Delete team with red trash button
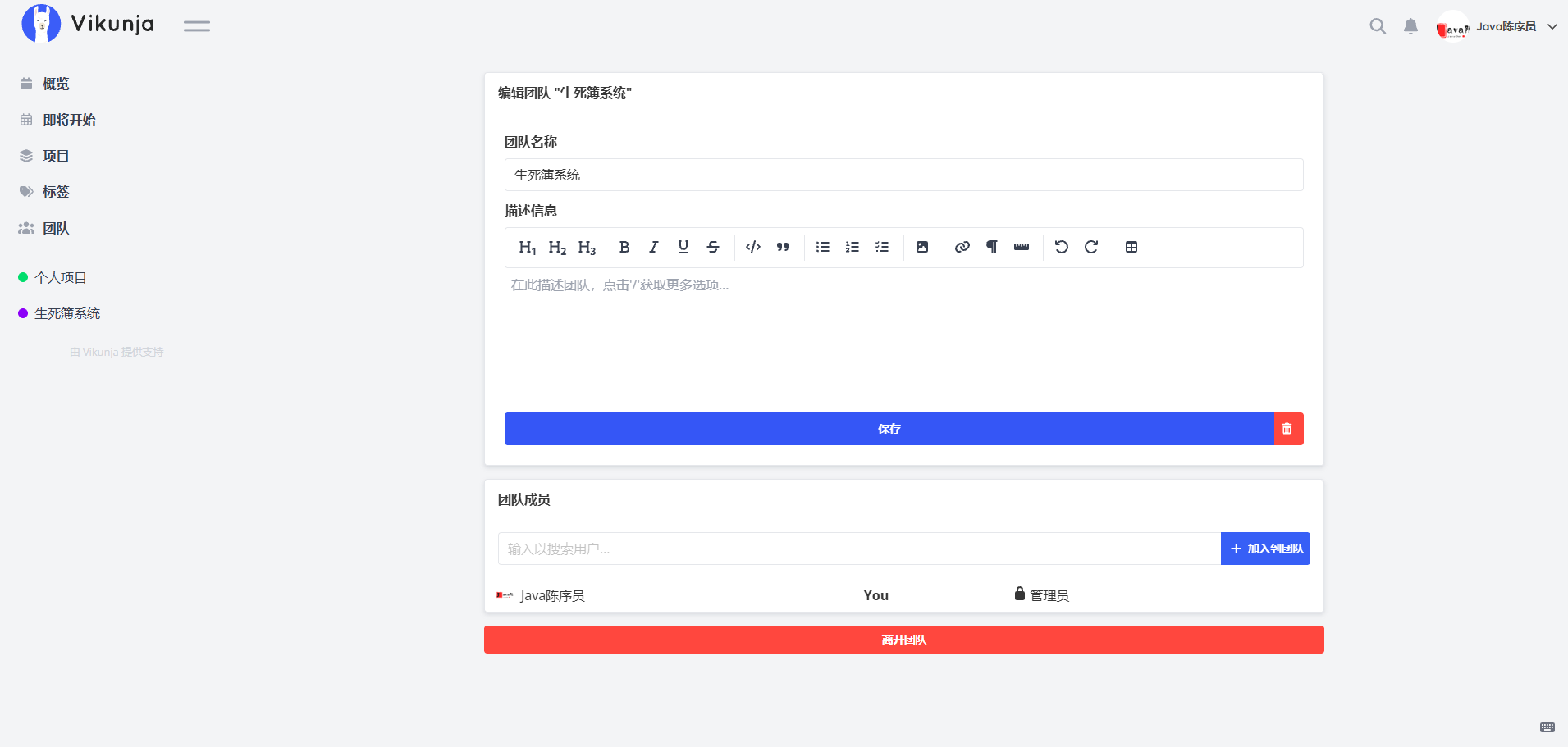This screenshot has height=747, width=1568. 1288,429
